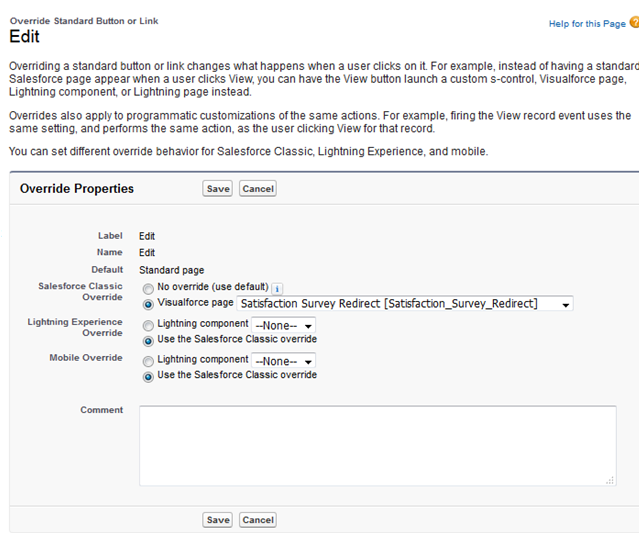Select the Visualforce page radio button
Image resolution: width=640 pixels, height=534 pixels.
pyautogui.click(x=149, y=303)
